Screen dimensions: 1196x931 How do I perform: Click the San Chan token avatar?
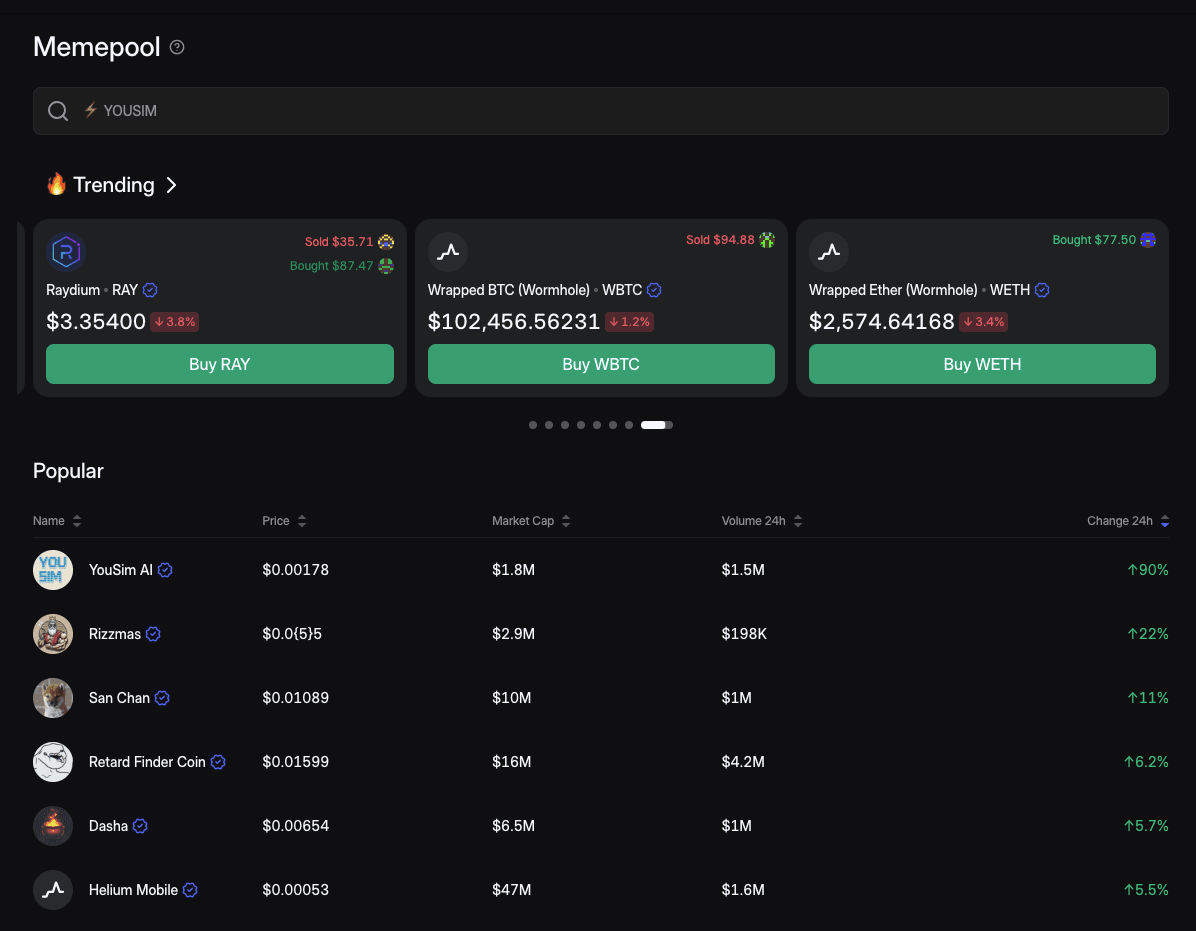click(x=53, y=698)
